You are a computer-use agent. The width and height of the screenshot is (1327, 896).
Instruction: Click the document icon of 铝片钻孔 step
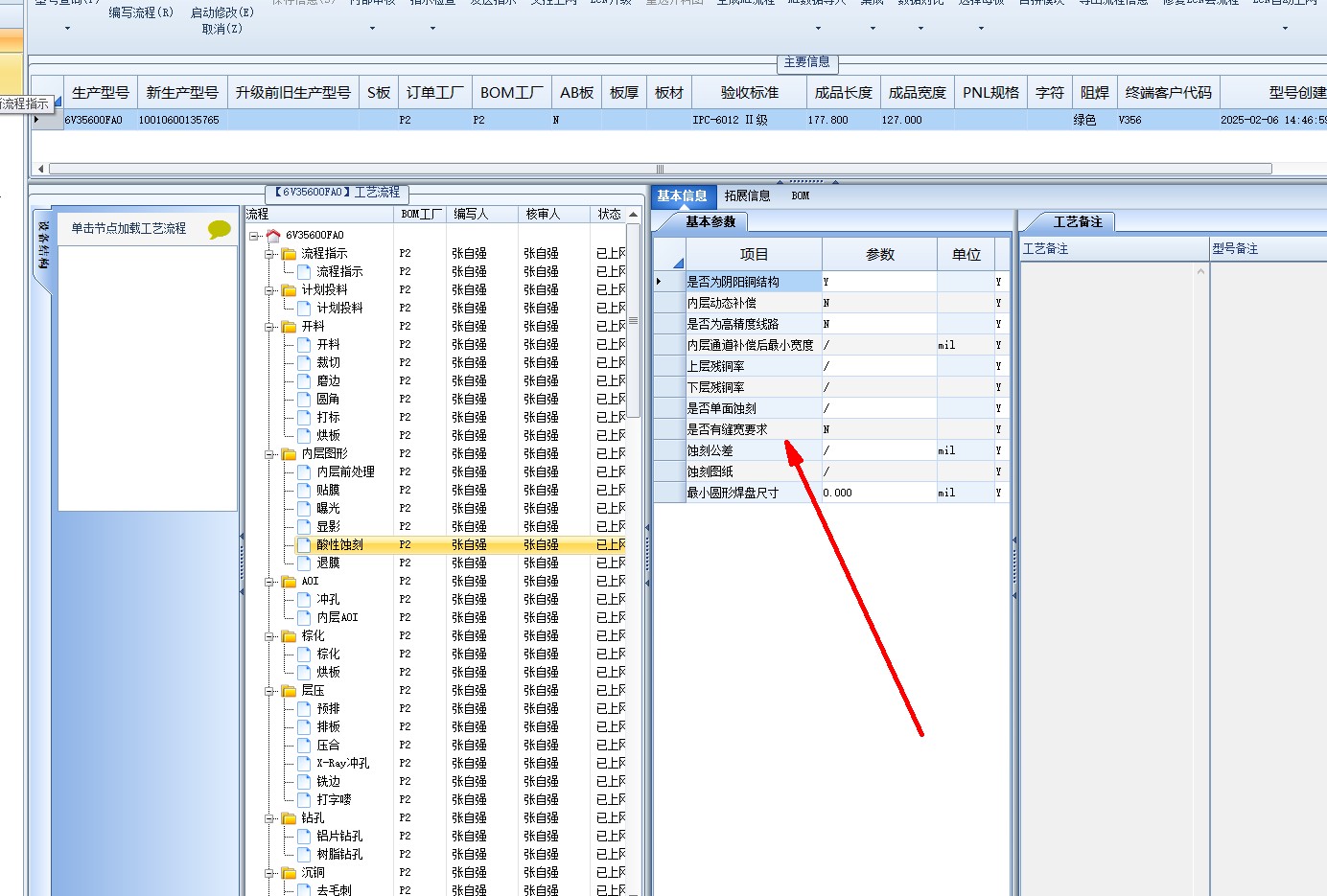[x=304, y=837]
